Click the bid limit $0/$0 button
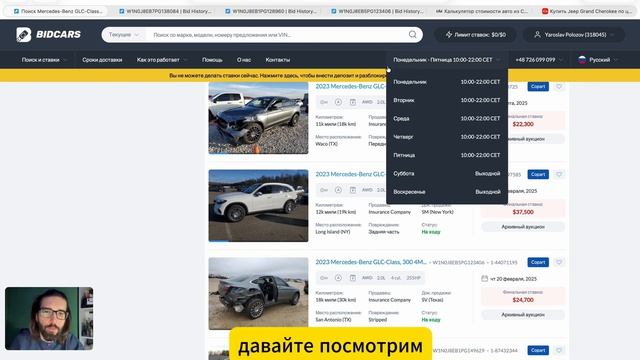 point(476,35)
